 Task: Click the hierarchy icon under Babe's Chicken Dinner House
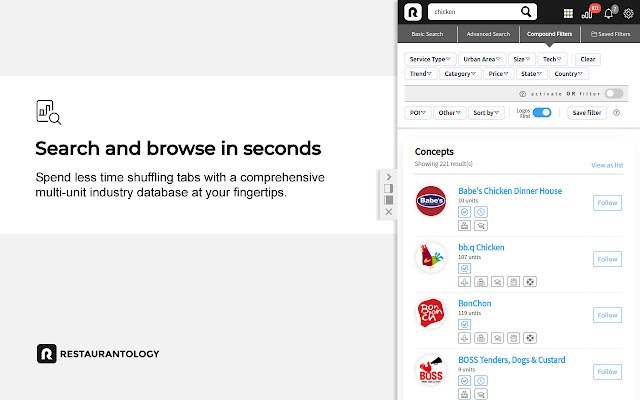tap(464, 225)
